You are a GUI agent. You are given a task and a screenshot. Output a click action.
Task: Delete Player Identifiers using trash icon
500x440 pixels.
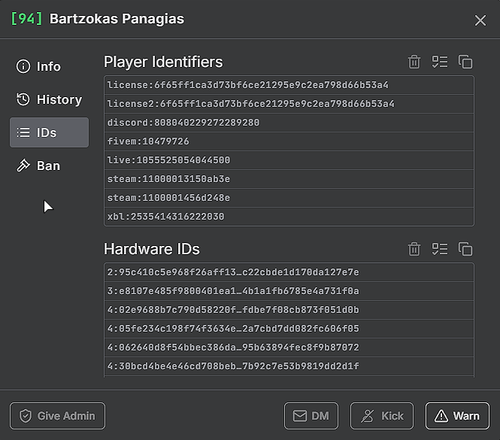pyautogui.click(x=414, y=62)
